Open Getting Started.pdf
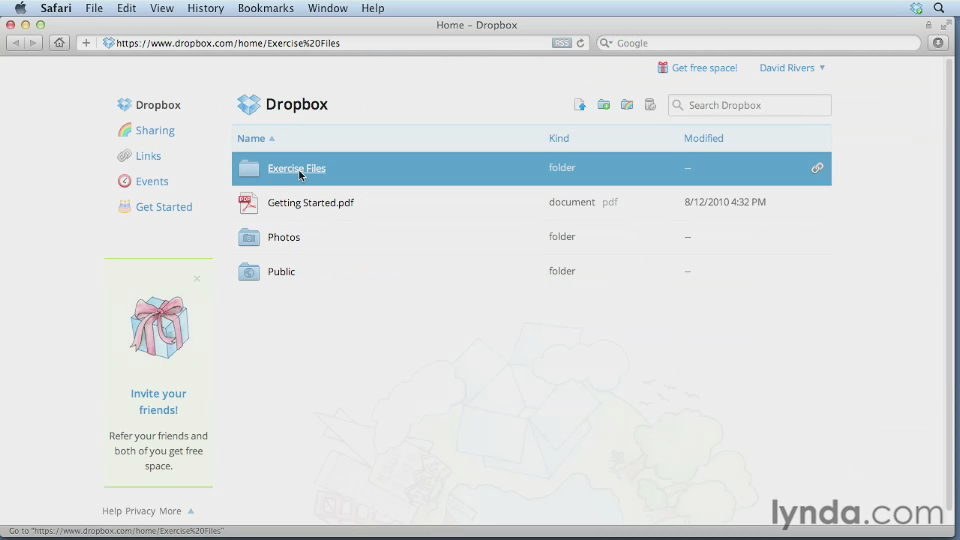The height and width of the screenshot is (540, 960). (x=310, y=203)
